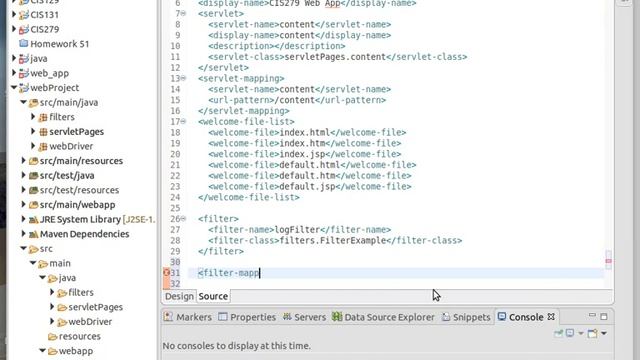Minimize the Console panel
The height and width of the screenshot is (360, 640).
click(x=592, y=316)
